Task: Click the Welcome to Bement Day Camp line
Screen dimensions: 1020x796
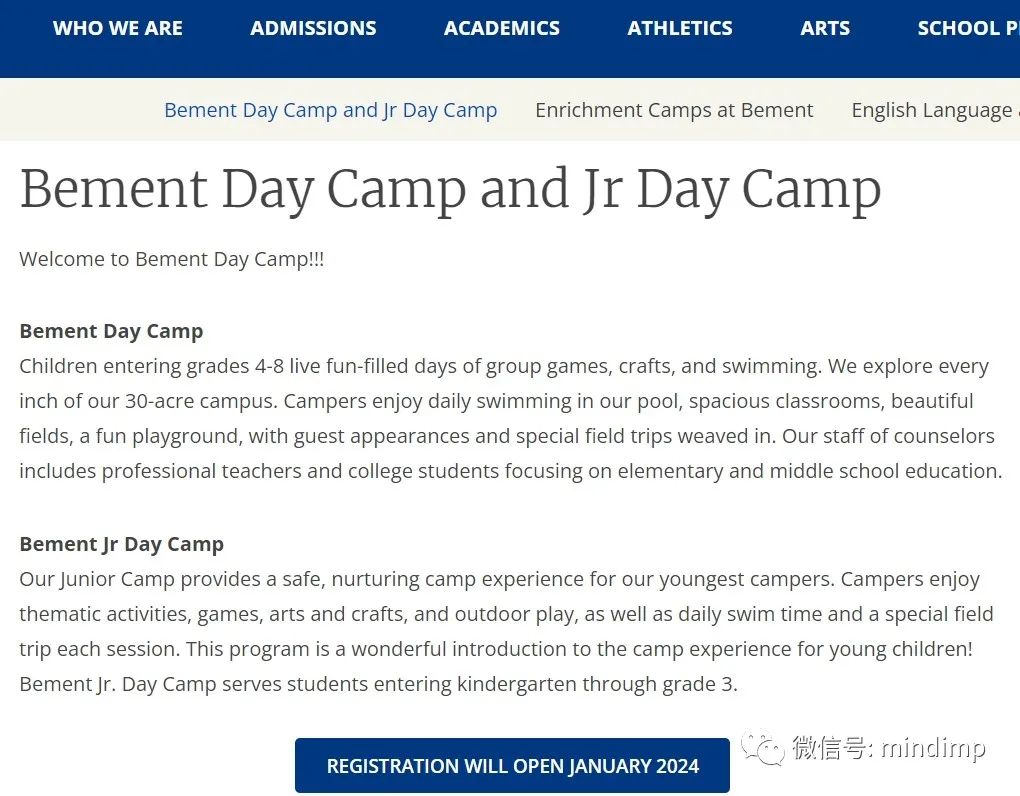Action: pyautogui.click(x=171, y=259)
